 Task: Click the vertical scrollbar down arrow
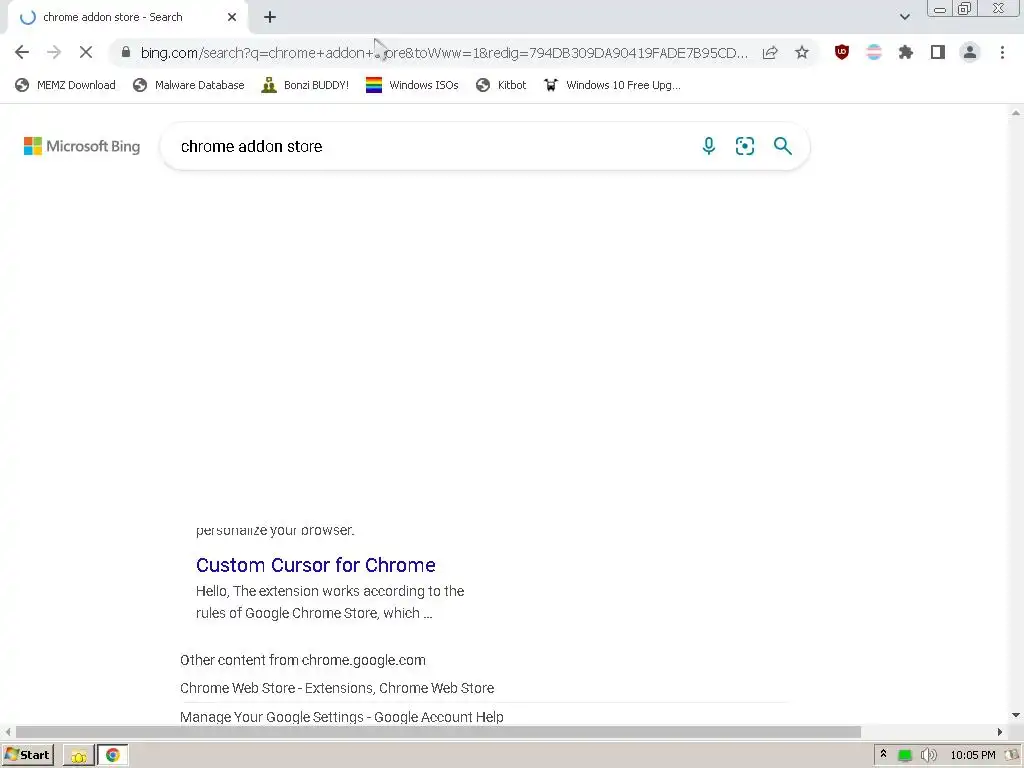[1016, 716]
